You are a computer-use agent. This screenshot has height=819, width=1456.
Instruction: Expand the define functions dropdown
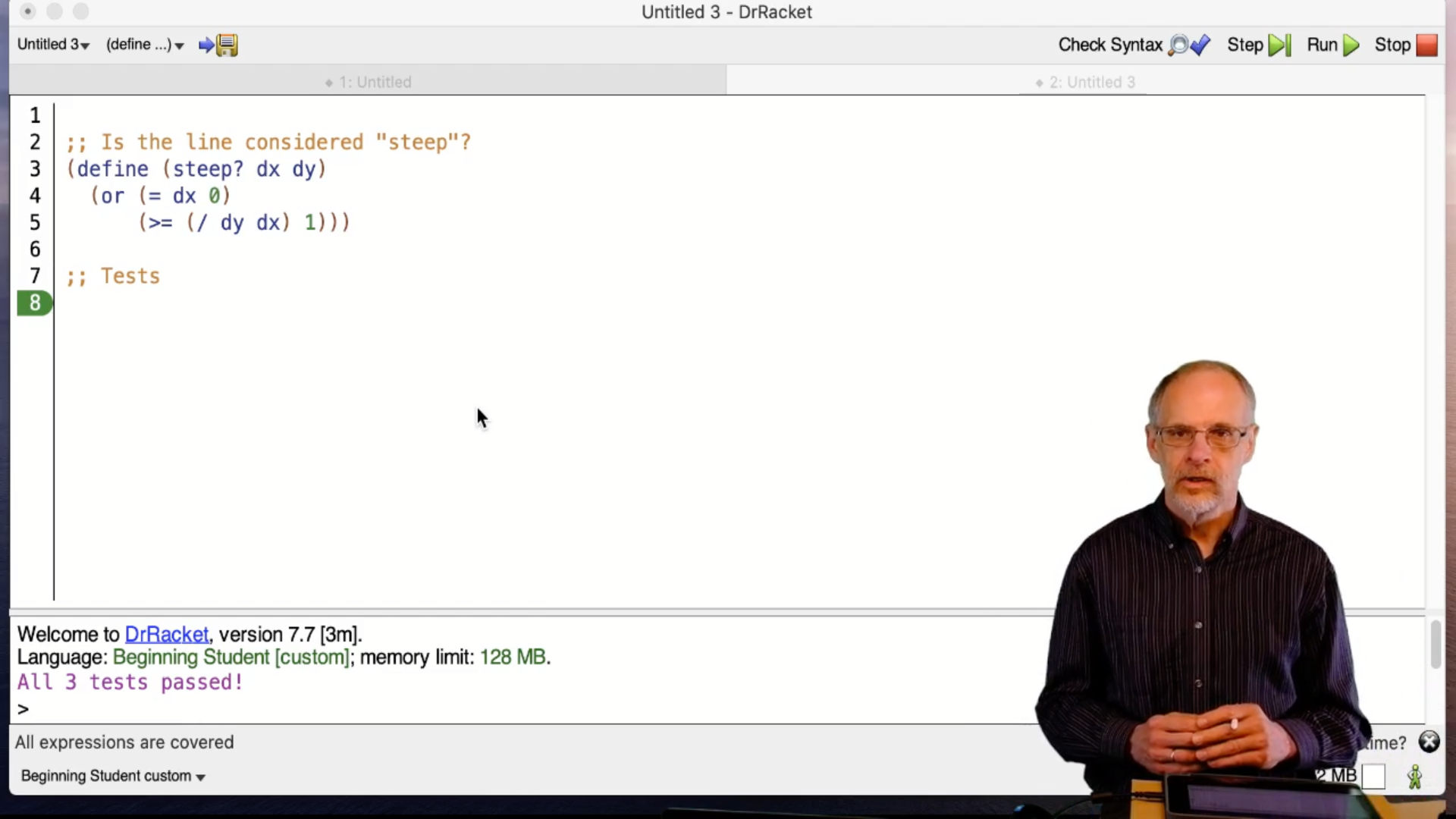click(144, 44)
